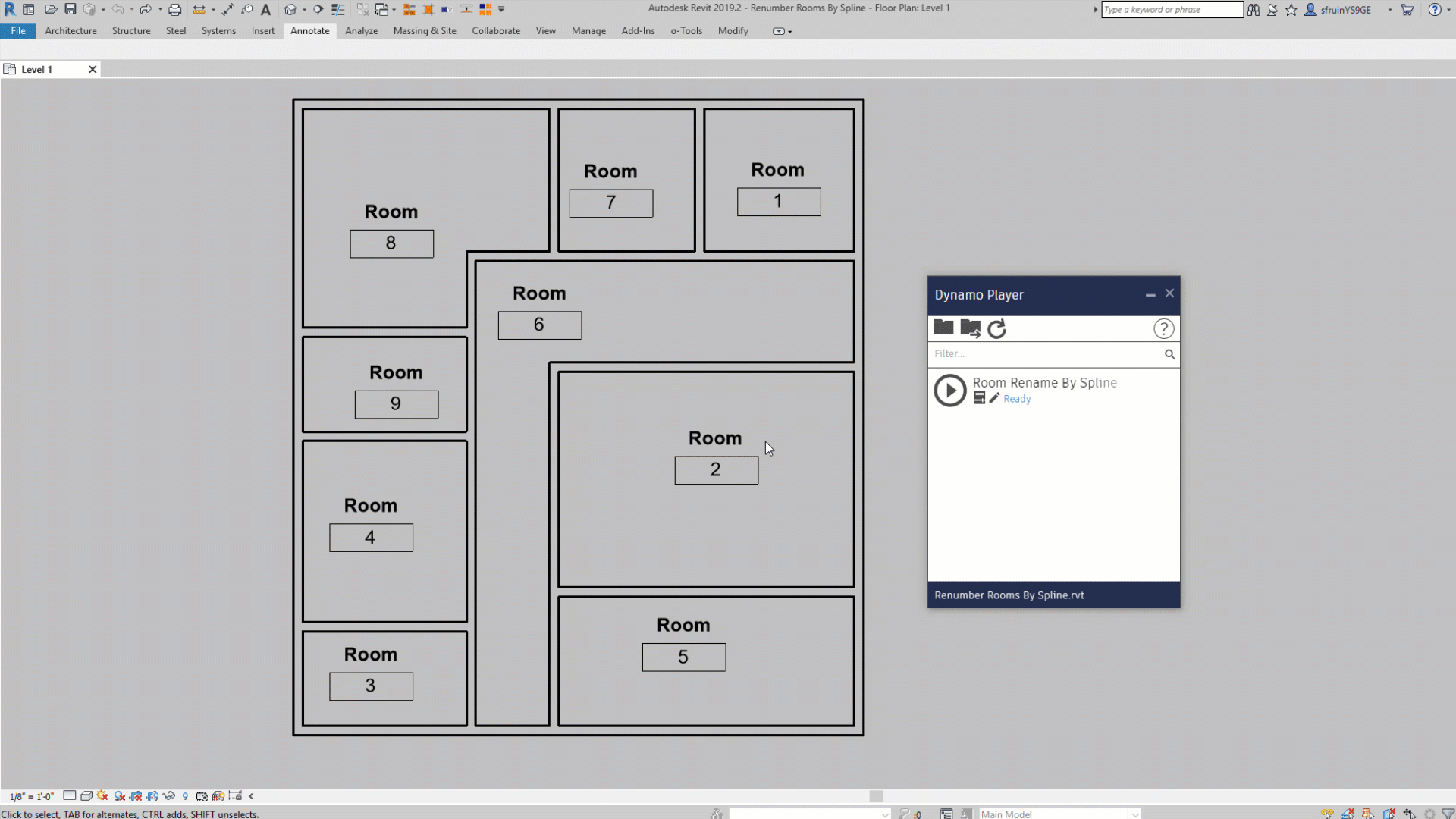Toggle Shadows icon in view control bar

pos(119,796)
